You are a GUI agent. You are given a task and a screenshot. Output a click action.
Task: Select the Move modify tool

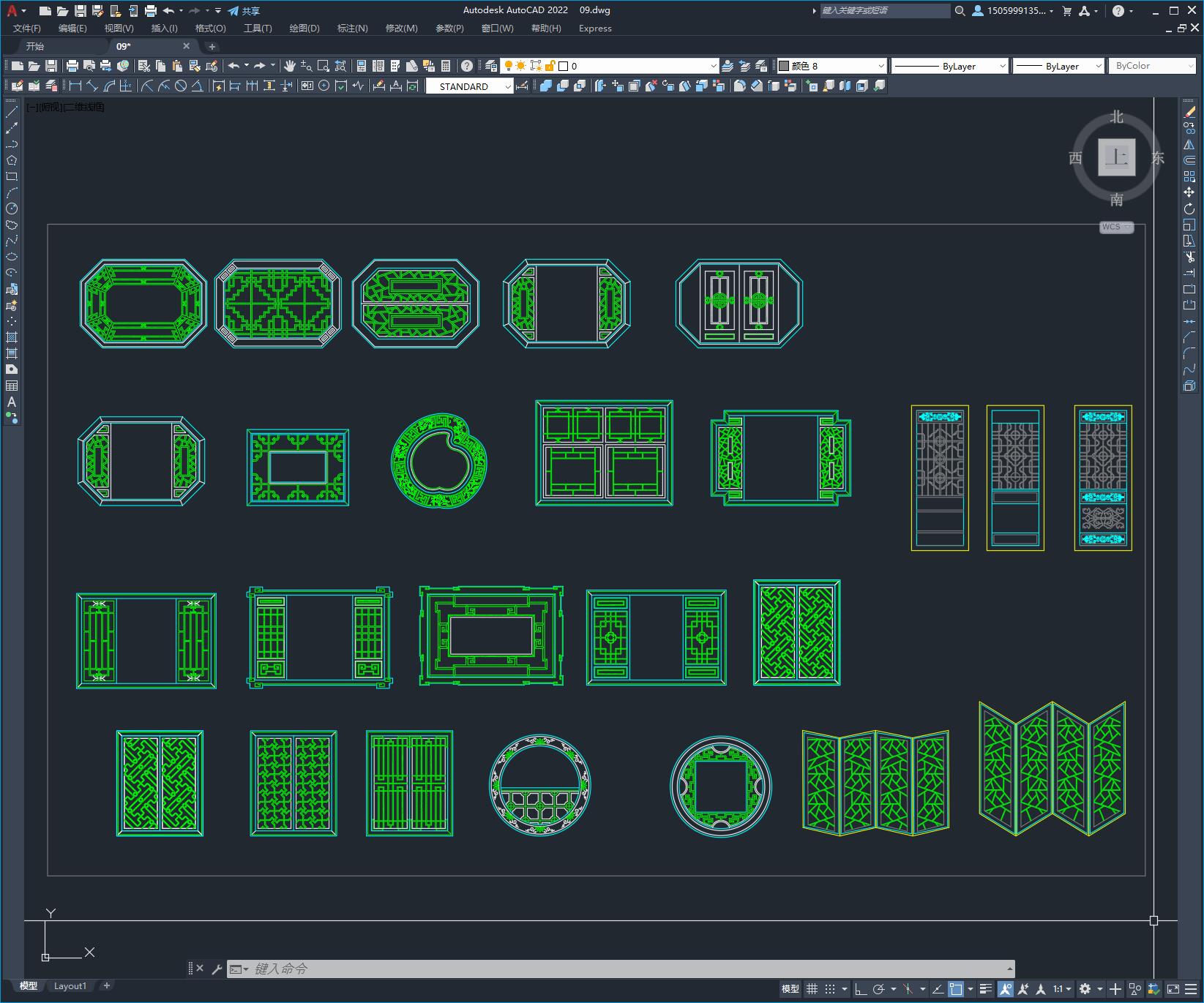[x=1189, y=192]
